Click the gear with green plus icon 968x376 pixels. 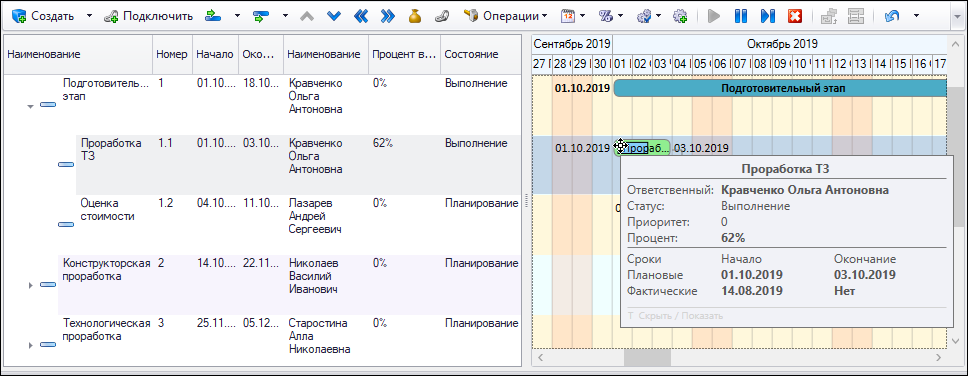pos(680,17)
